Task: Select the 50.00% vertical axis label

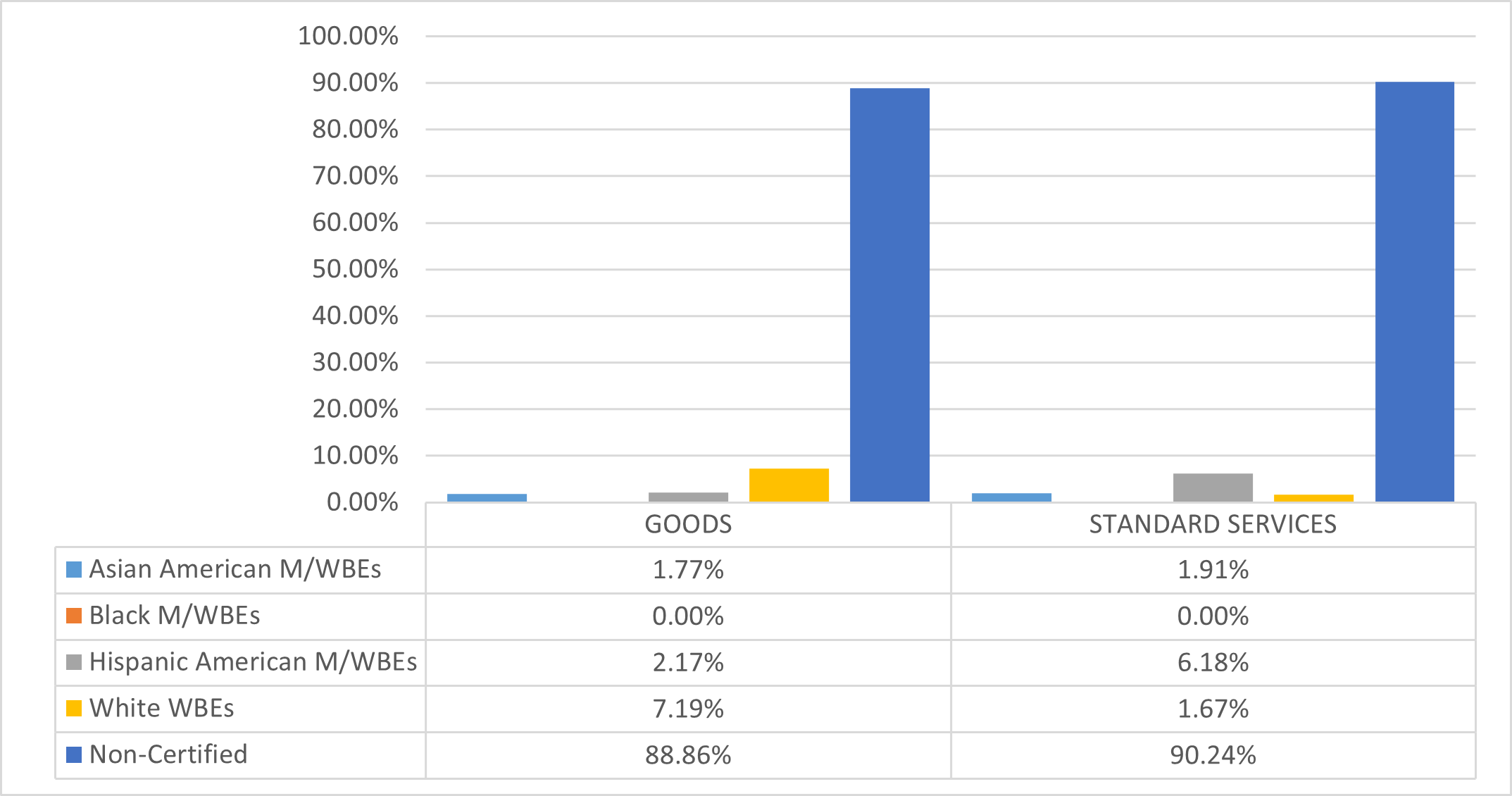Action: [x=355, y=269]
